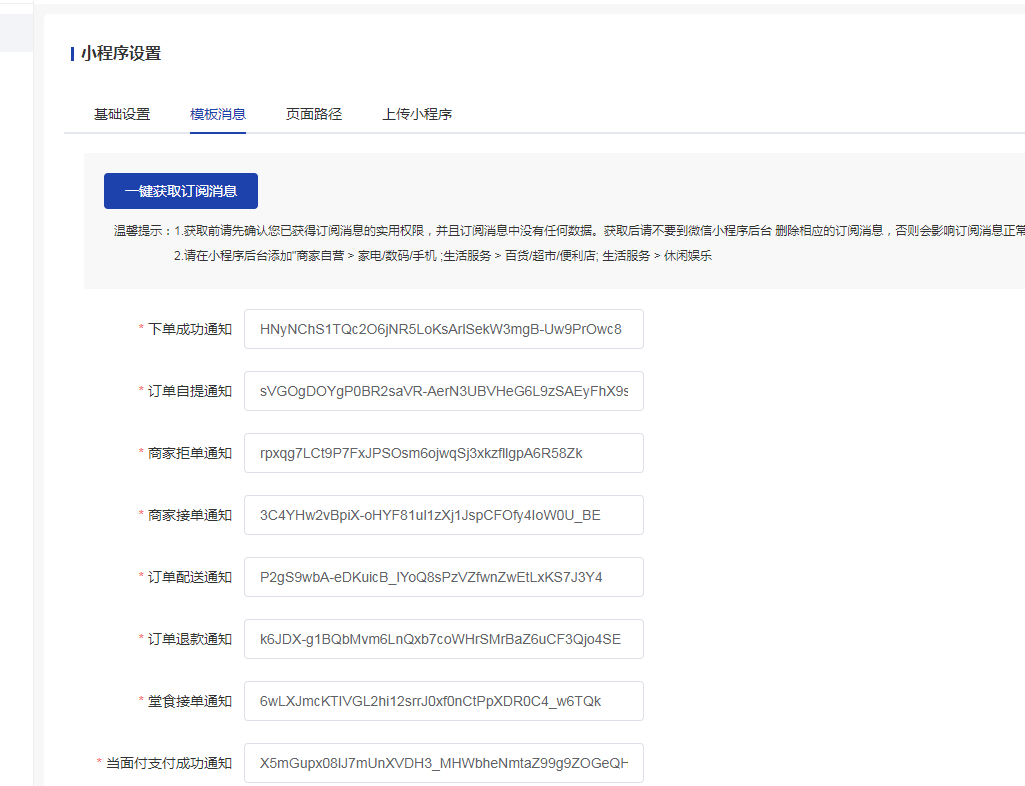Screen dimensions: 1025x786
Task: Click the 订单自提通知 template ID field
Action: [x=444, y=391]
